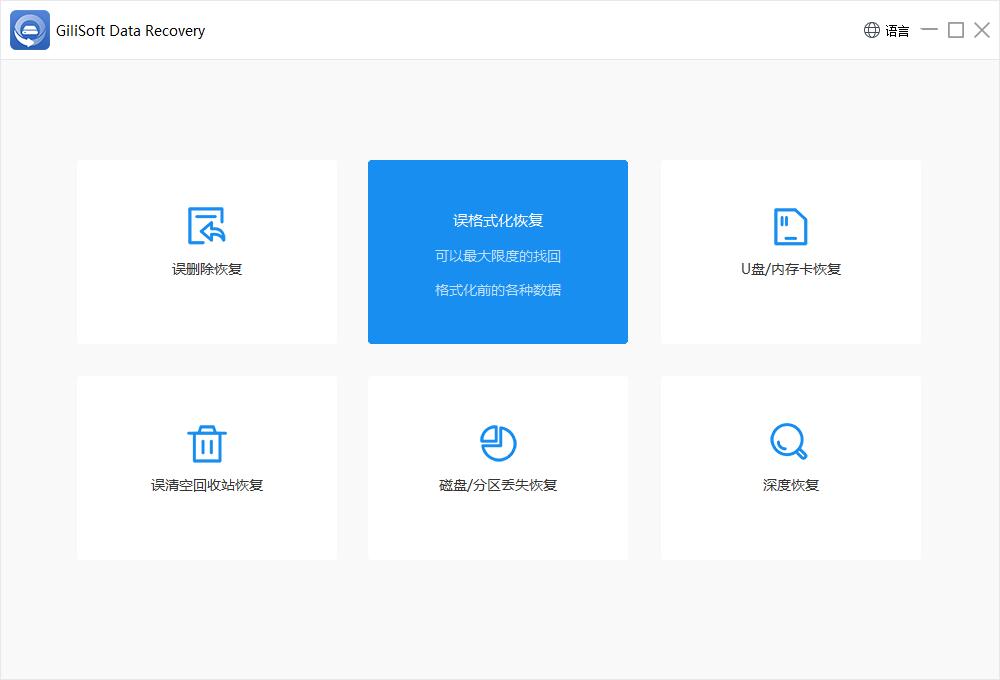The width and height of the screenshot is (1000, 680).
Task: Open the highlighted 误格式化恢复 card title
Action: [x=498, y=220]
